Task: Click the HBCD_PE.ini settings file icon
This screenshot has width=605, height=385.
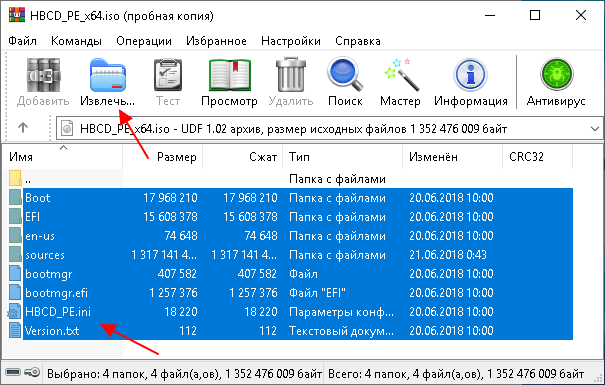Action: [15, 312]
